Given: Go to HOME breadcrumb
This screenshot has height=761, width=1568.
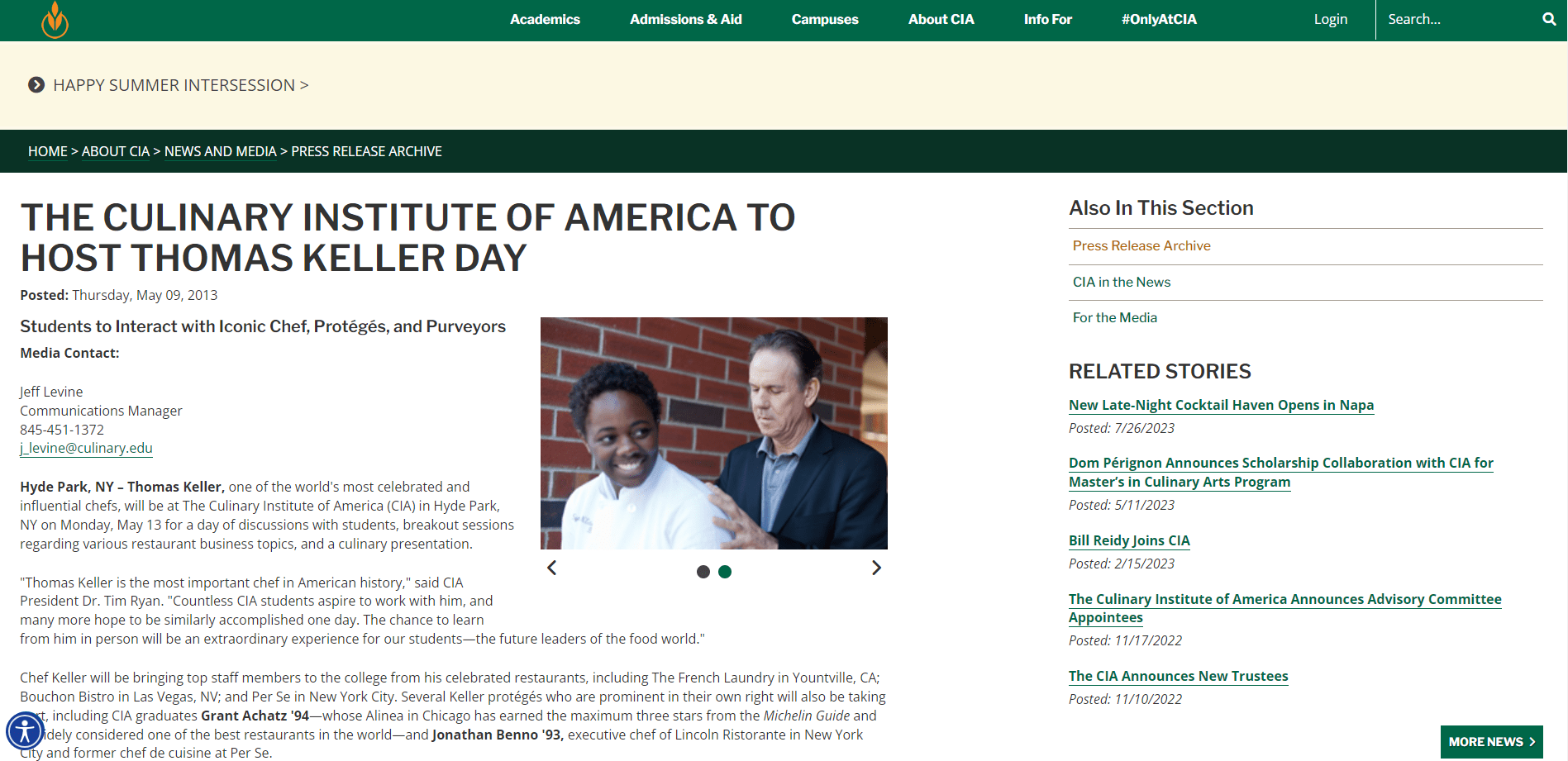Looking at the screenshot, I should [48, 151].
